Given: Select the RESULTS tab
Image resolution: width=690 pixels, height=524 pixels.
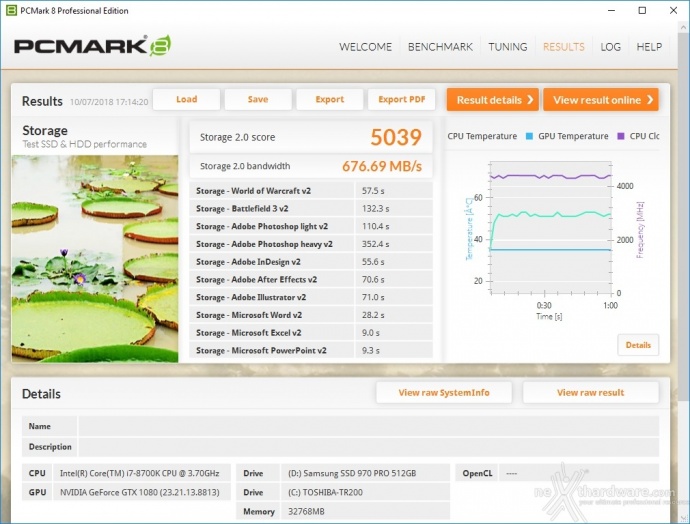Looking at the screenshot, I should point(564,47).
